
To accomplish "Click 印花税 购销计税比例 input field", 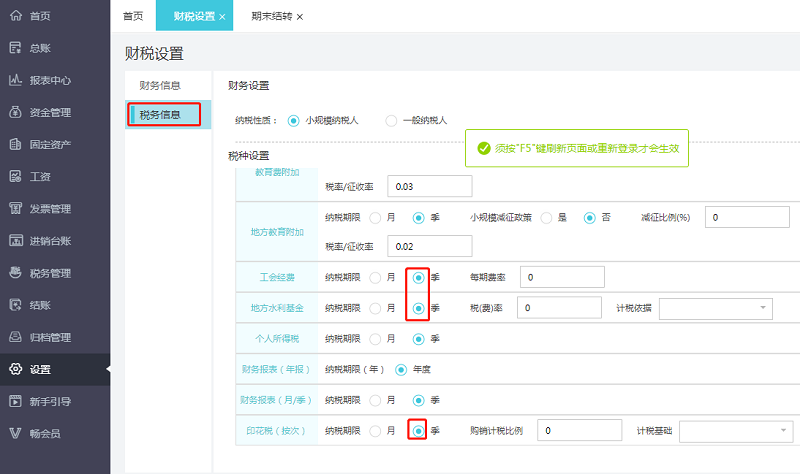I will pyautogui.click(x=580, y=430).
